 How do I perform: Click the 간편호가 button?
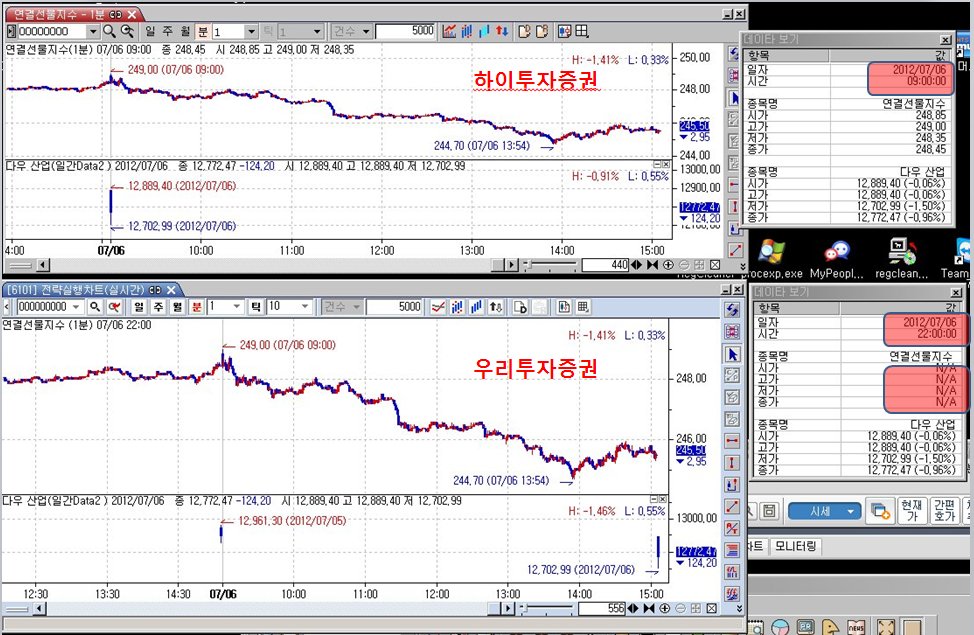944,511
